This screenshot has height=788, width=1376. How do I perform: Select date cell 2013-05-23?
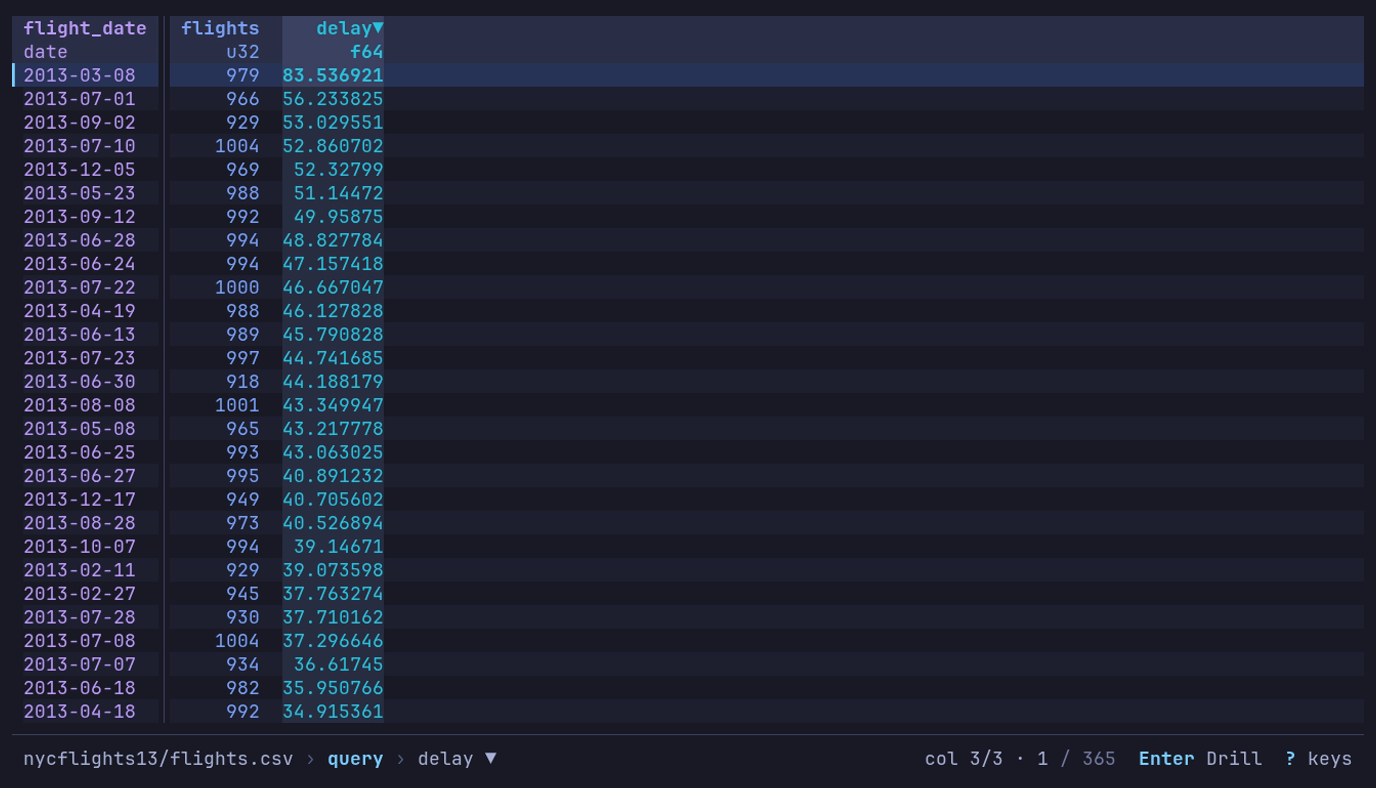pyautogui.click(x=79, y=193)
